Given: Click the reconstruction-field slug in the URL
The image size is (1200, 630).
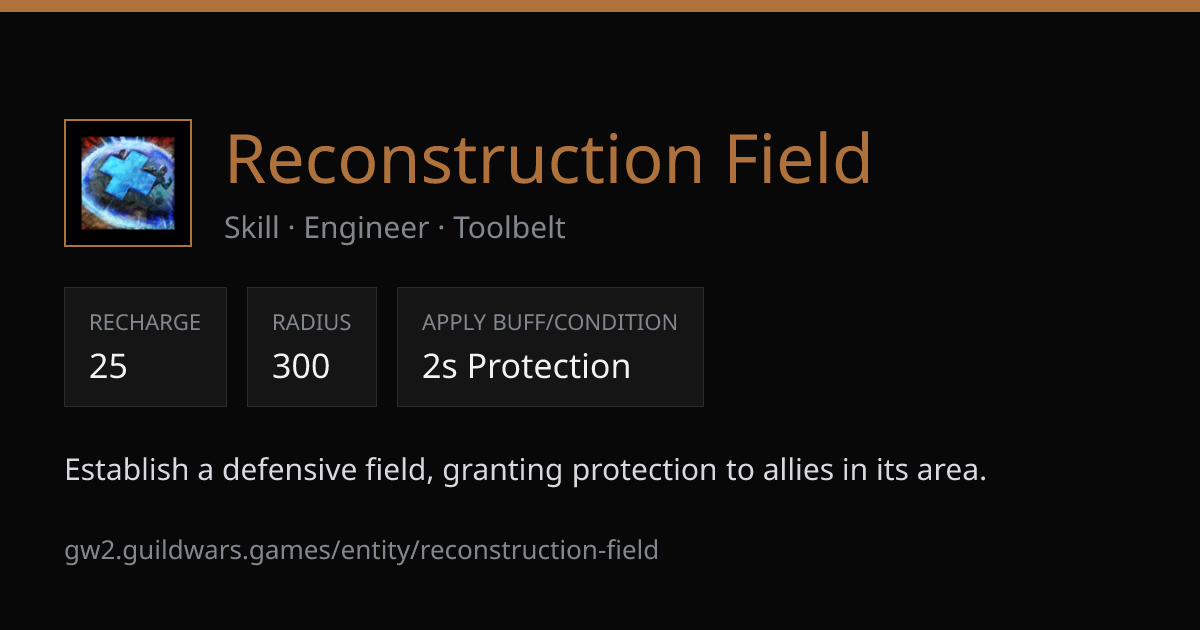Looking at the screenshot, I should [540, 549].
